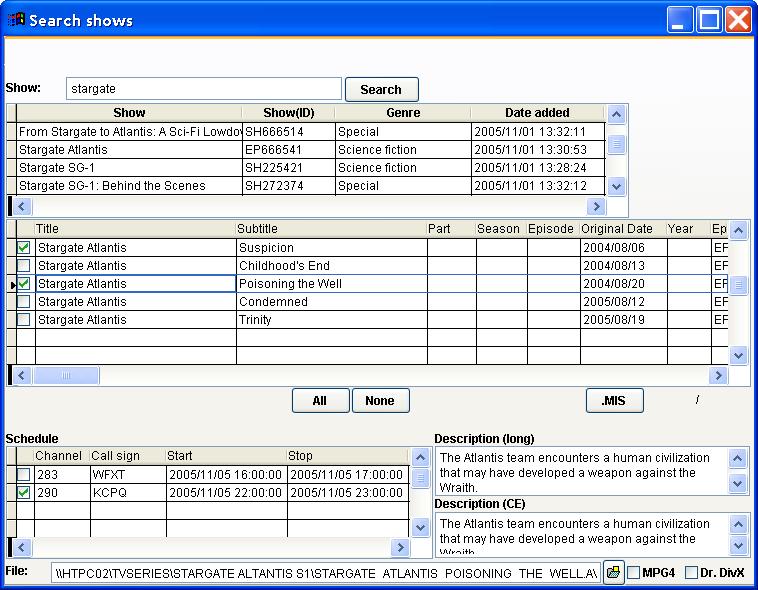
Task: Check the Childhood's End episode checkbox
Action: pos(23,266)
